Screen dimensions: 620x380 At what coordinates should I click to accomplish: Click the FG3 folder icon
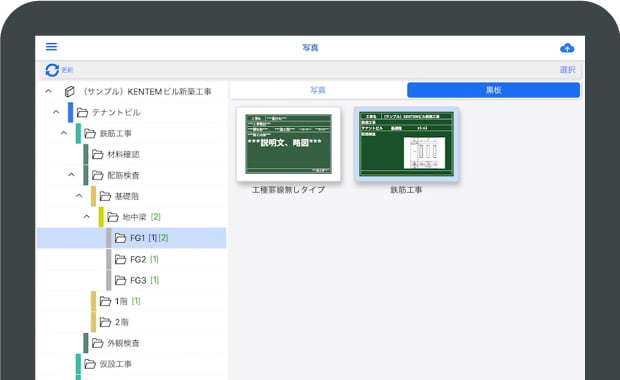tap(121, 280)
